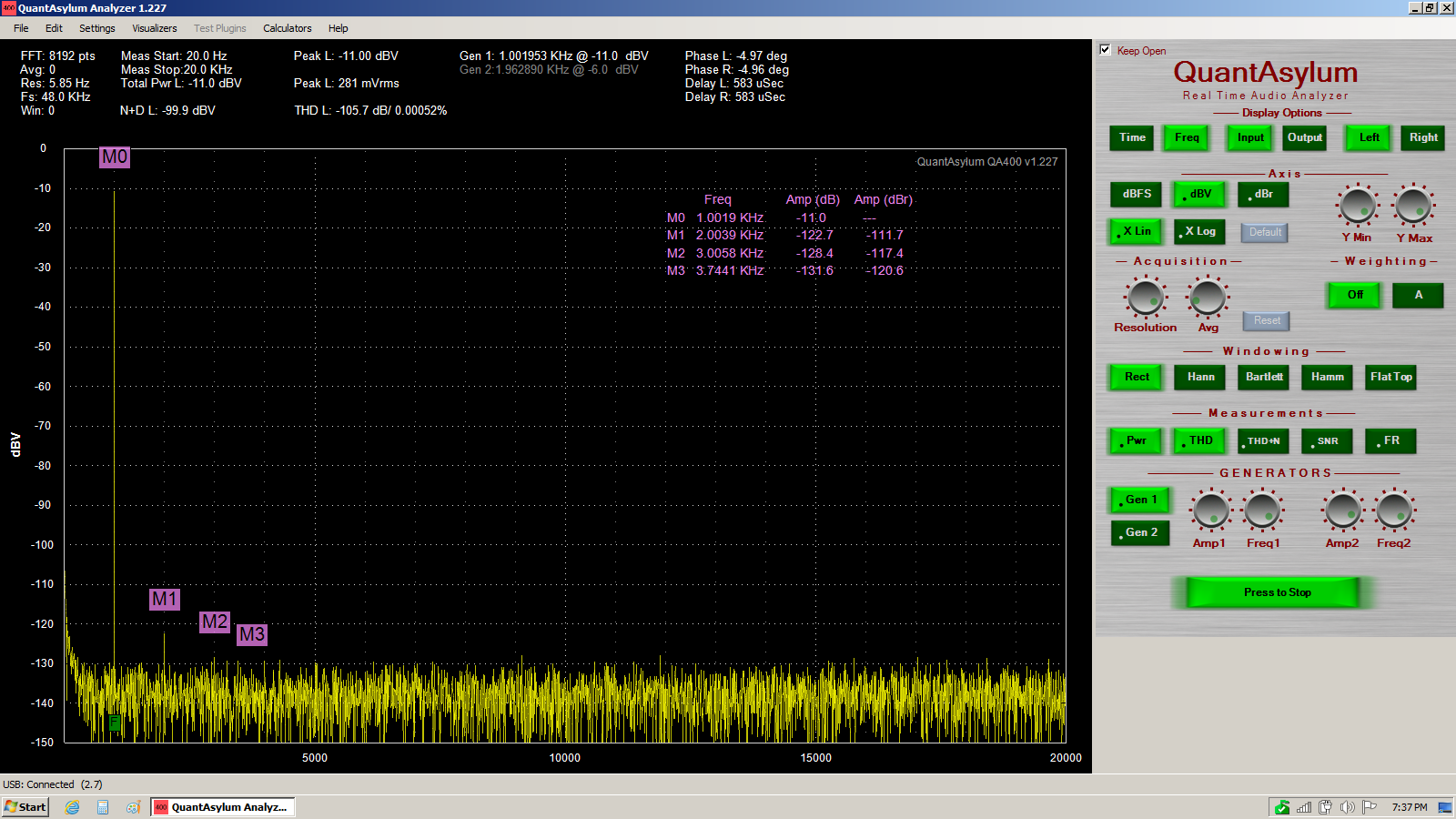This screenshot has height=819, width=1456.
Task: Click the network signal tray icon
Action: click(1304, 807)
